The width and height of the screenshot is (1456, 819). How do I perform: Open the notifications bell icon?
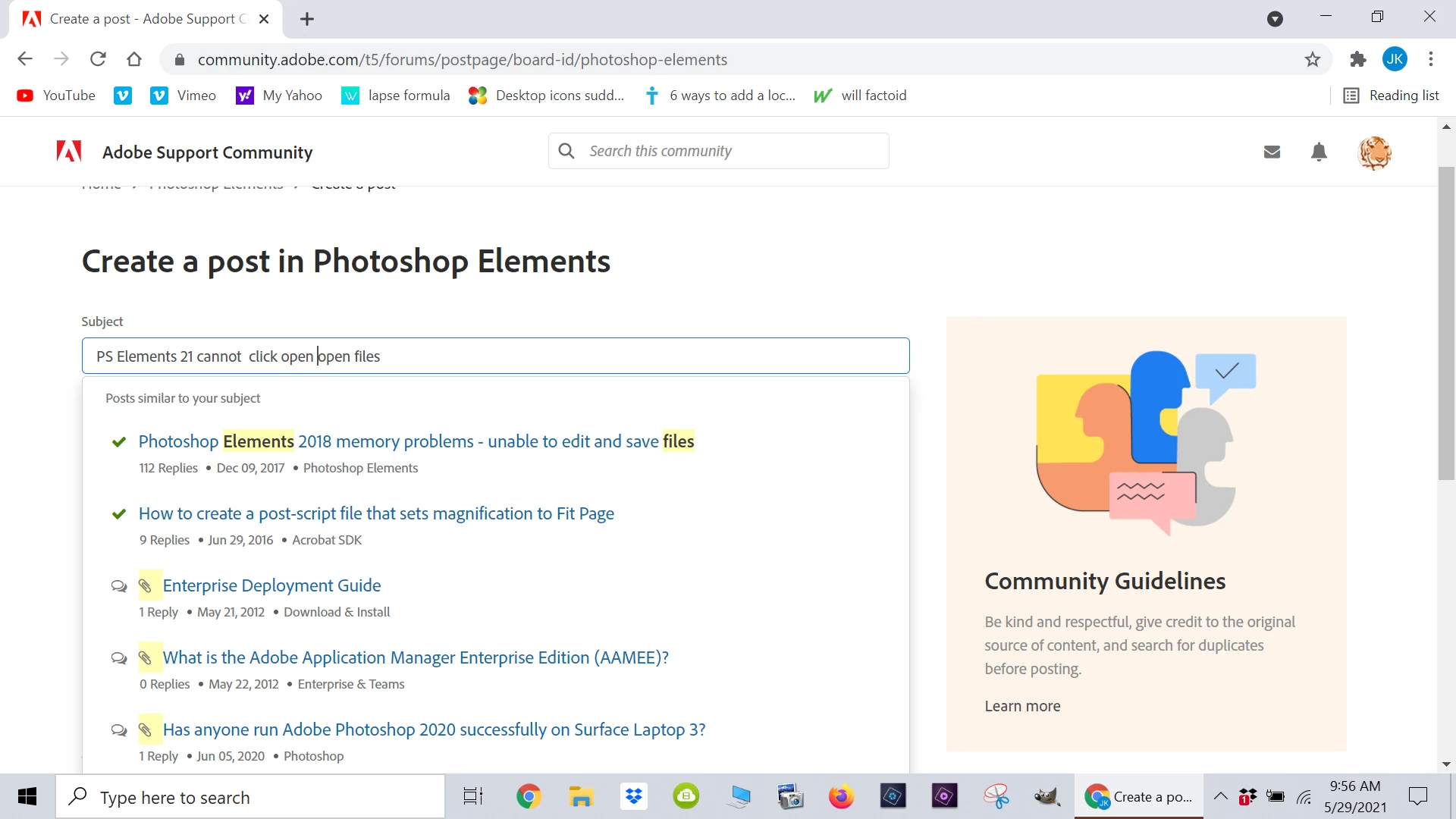pos(1319,152)
